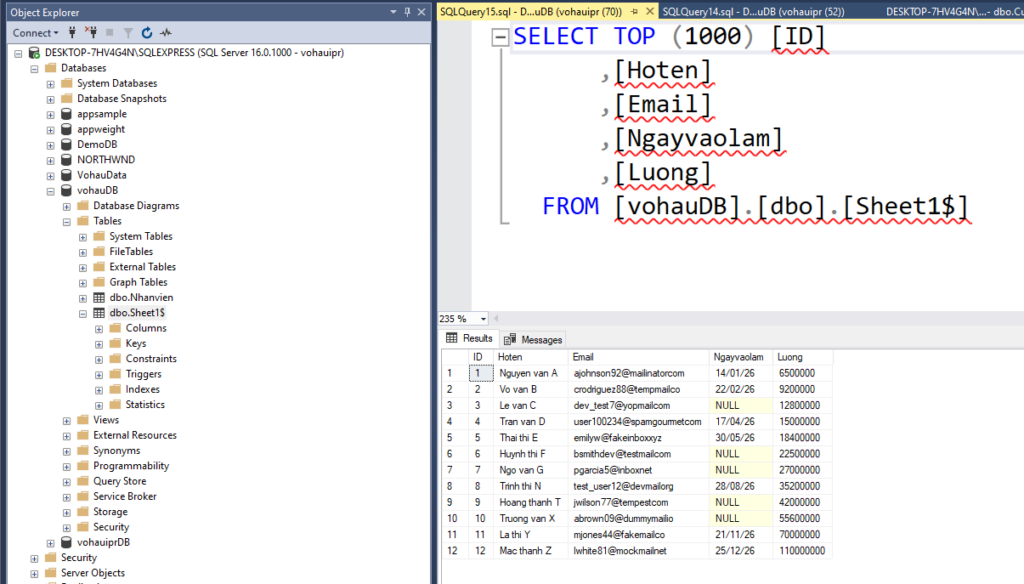Open the 235 % zoom dropdown

click(484, 319)
